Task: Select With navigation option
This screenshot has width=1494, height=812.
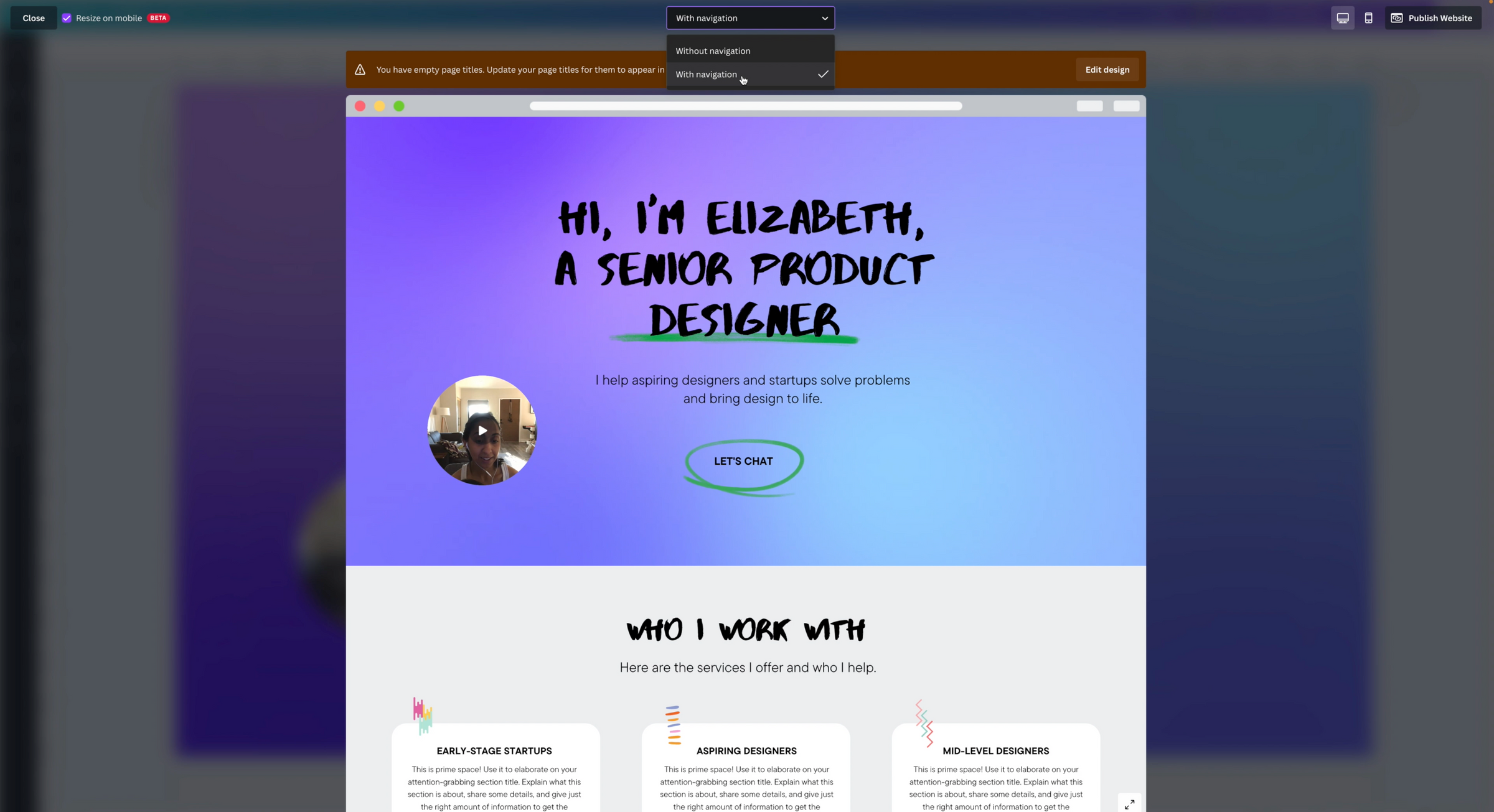Action: coord(744,73)
